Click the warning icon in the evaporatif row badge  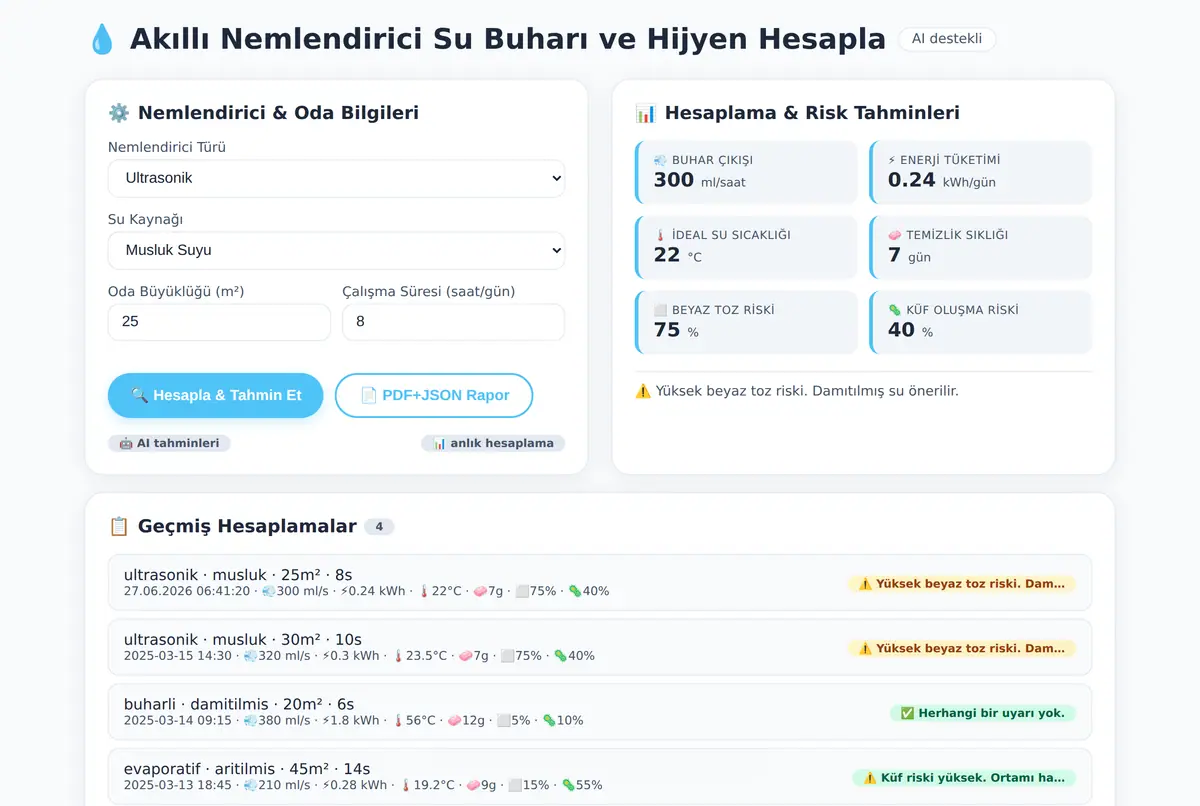869,778
